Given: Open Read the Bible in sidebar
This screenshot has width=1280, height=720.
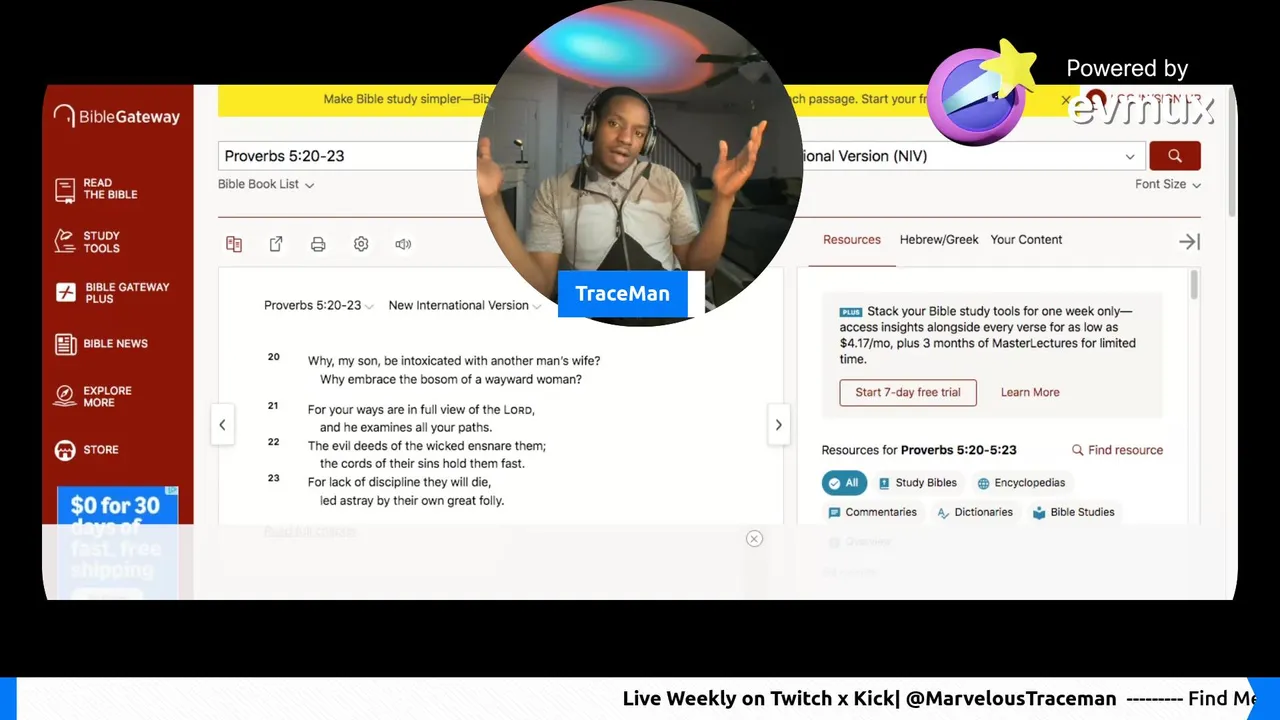Looking at the screenshot, I should click(x=96, y=189).
